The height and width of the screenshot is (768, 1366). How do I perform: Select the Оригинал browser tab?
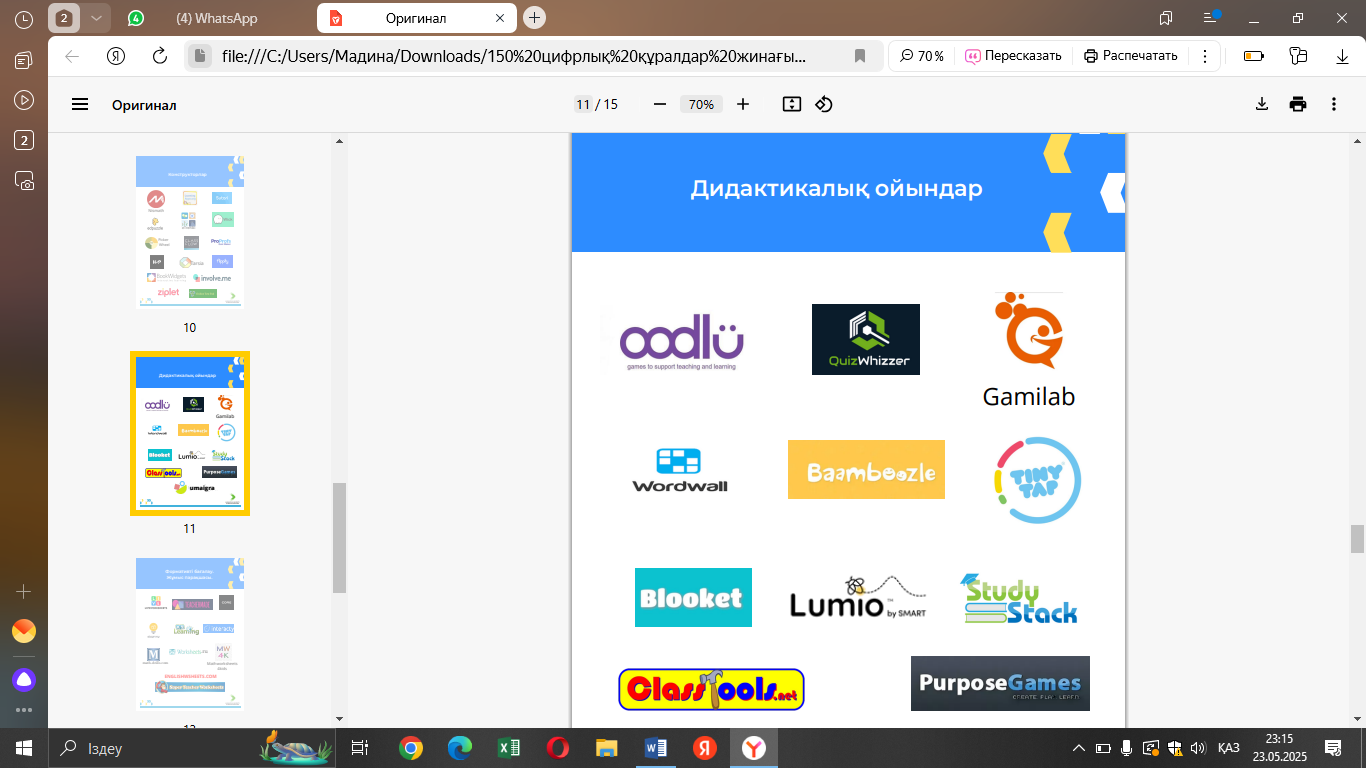pyautogui.click(x=416, y=18)
